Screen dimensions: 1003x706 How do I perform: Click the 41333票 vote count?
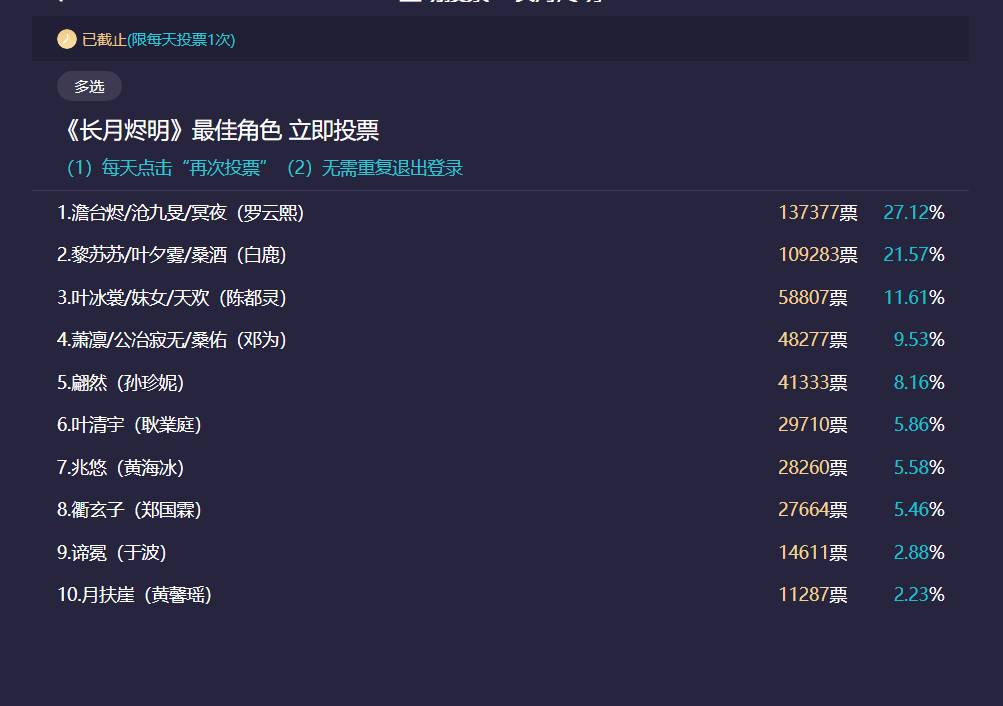pyautogui.click(x=812, y=382)
